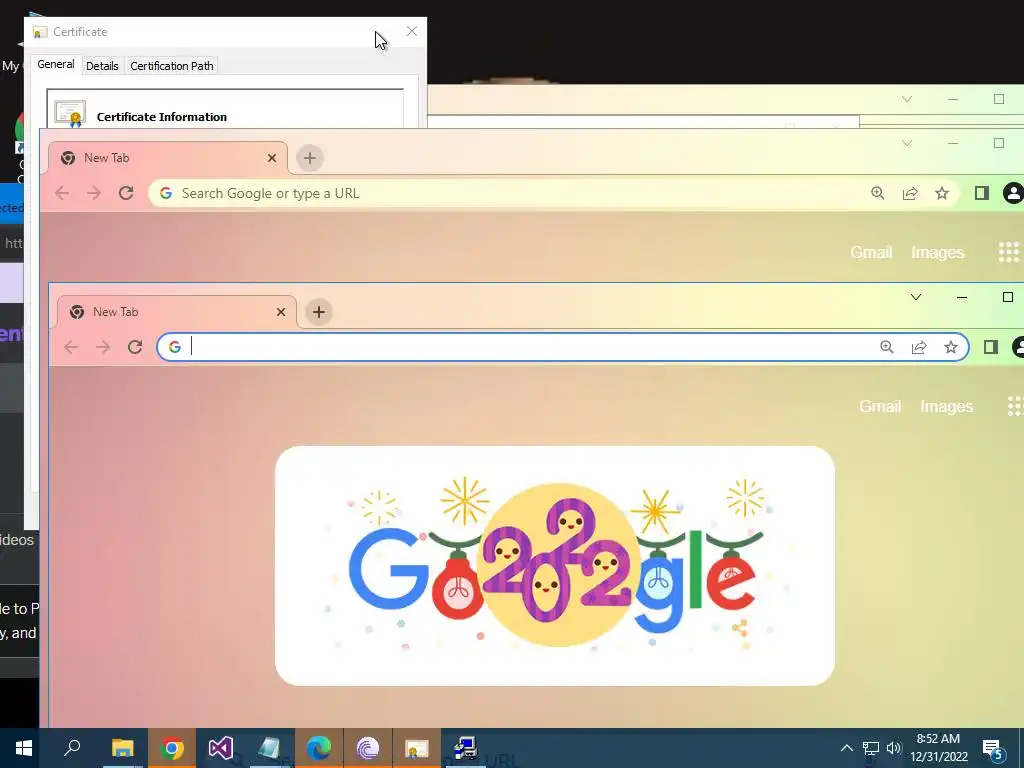Go forward in middle Chrome window
1024x768 pixels.
coord(93,193)
